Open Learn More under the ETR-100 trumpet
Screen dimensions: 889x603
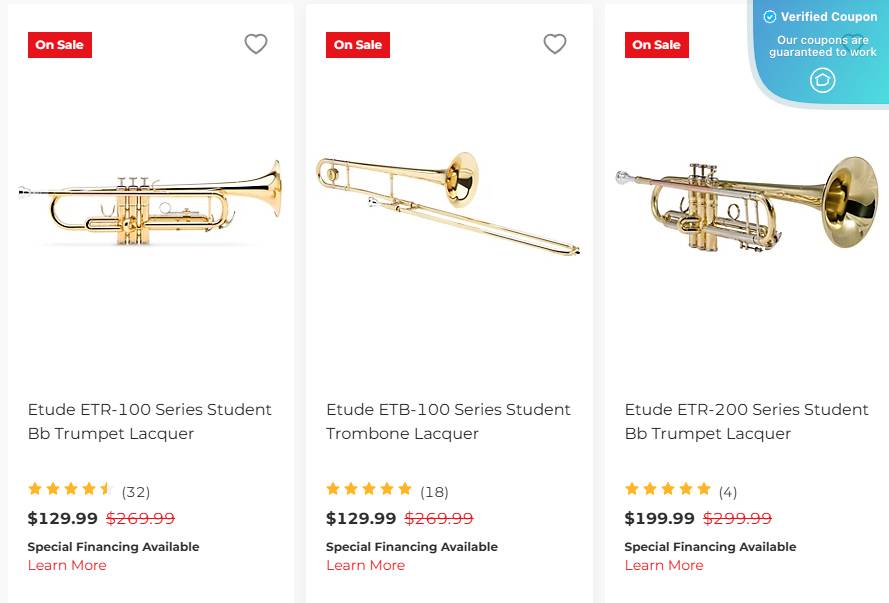(67, 565)
